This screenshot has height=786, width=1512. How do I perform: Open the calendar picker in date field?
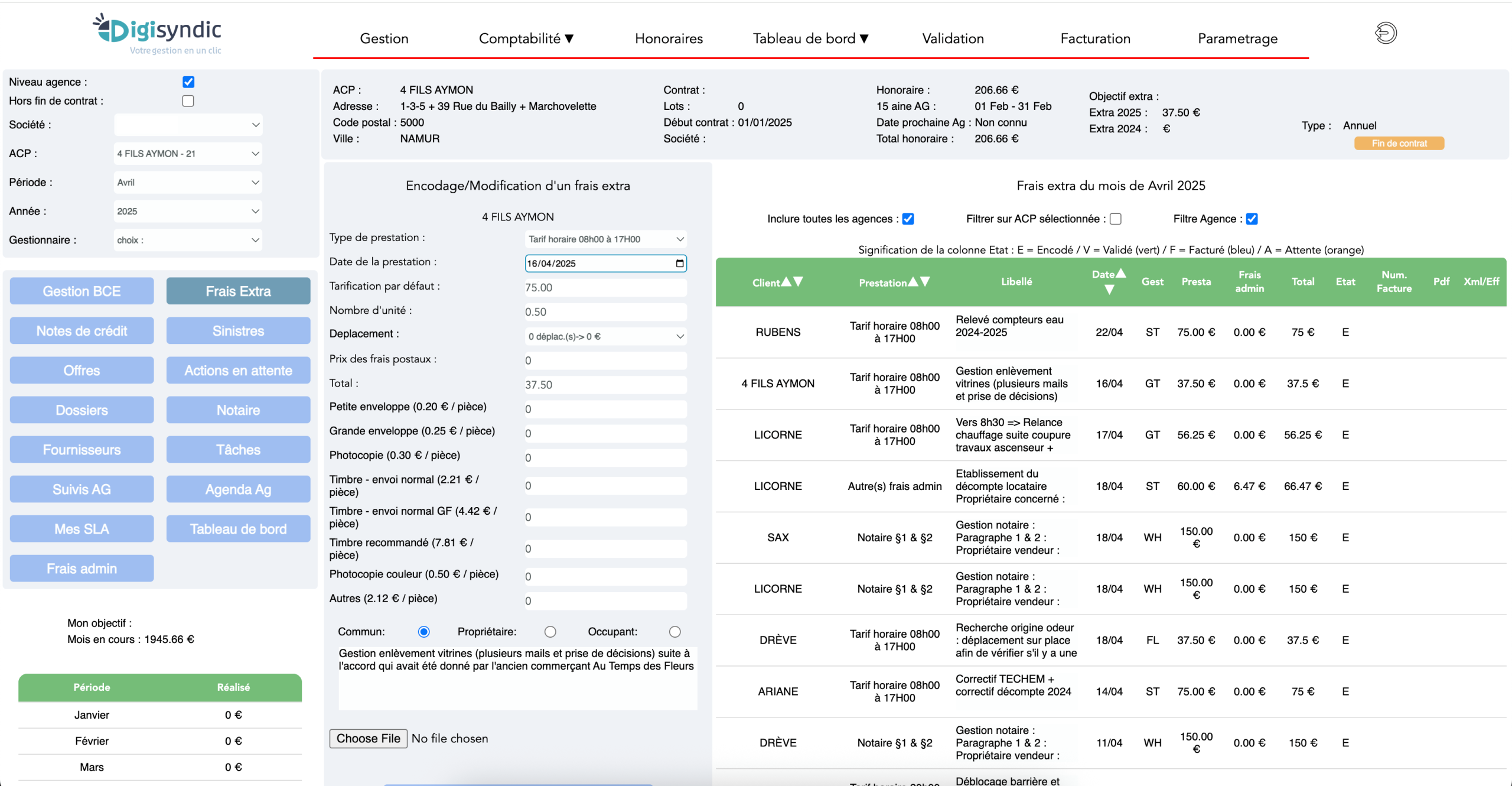point(680,264)
